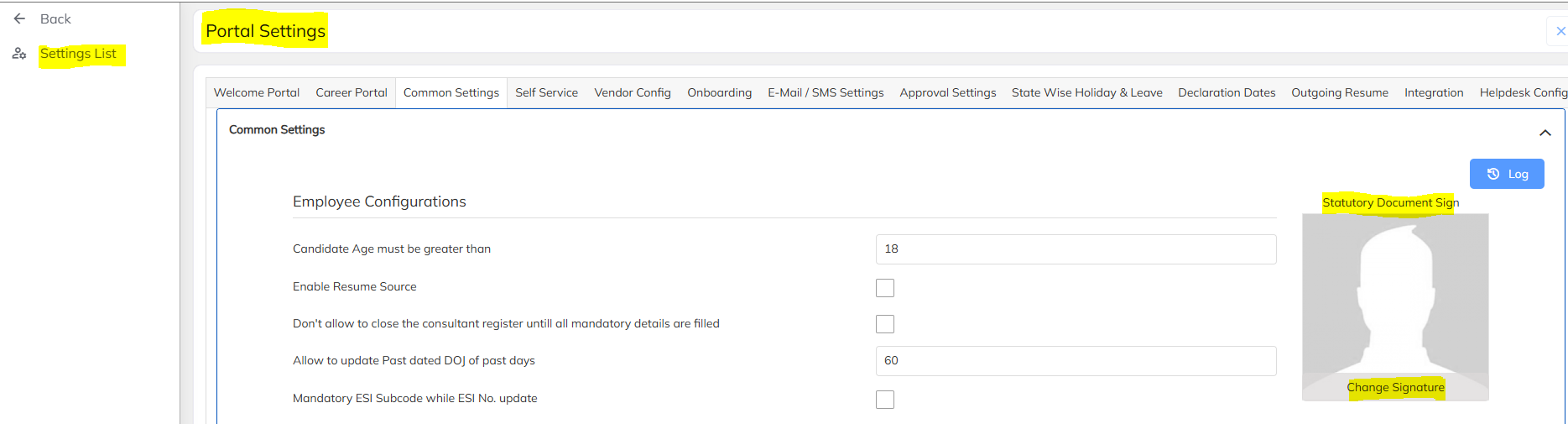Open the Career Portal tab
The width and height of the screenshot is (1568, 424).
coord(352,92)
